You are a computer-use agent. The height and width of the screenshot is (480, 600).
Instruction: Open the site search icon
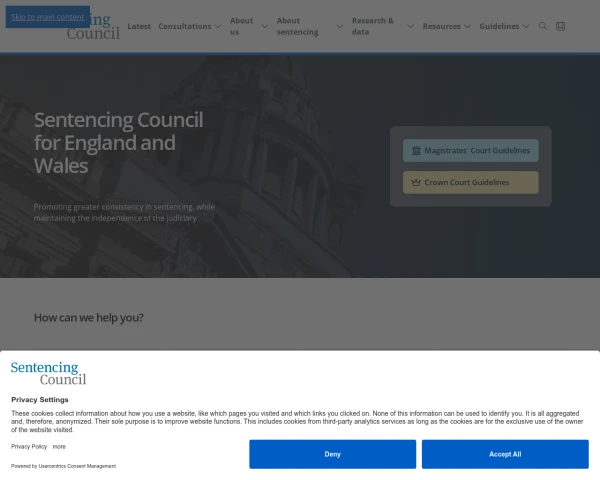(x=543, y=26)
